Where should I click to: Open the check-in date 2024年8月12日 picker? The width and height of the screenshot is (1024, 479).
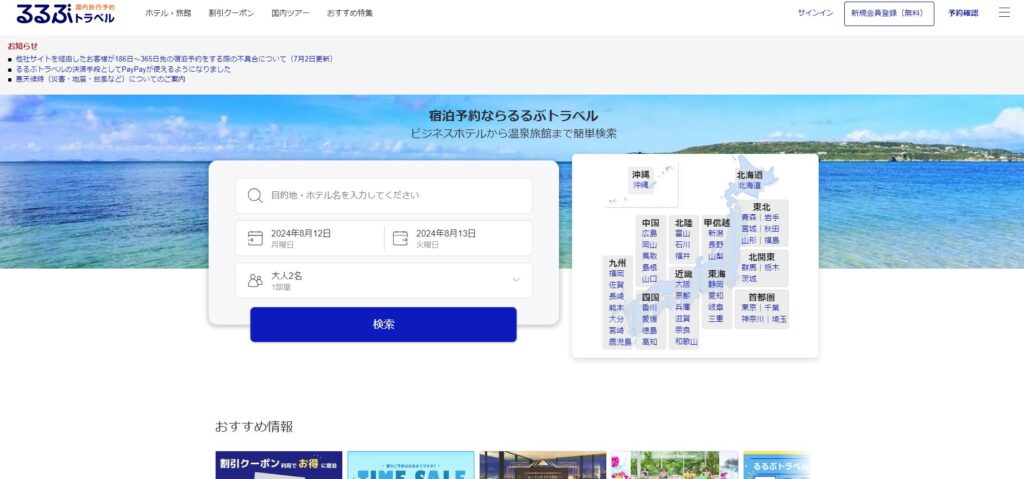pyautogui.click(x=310, y=238)
